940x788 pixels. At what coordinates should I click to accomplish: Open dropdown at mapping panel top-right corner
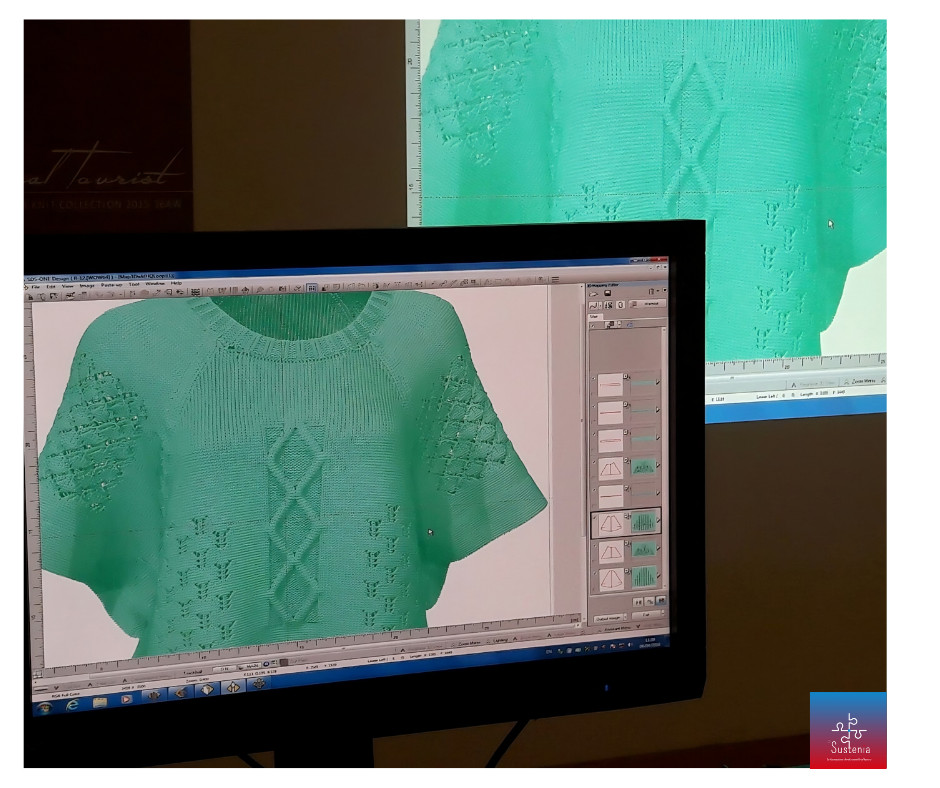point(658,291)
